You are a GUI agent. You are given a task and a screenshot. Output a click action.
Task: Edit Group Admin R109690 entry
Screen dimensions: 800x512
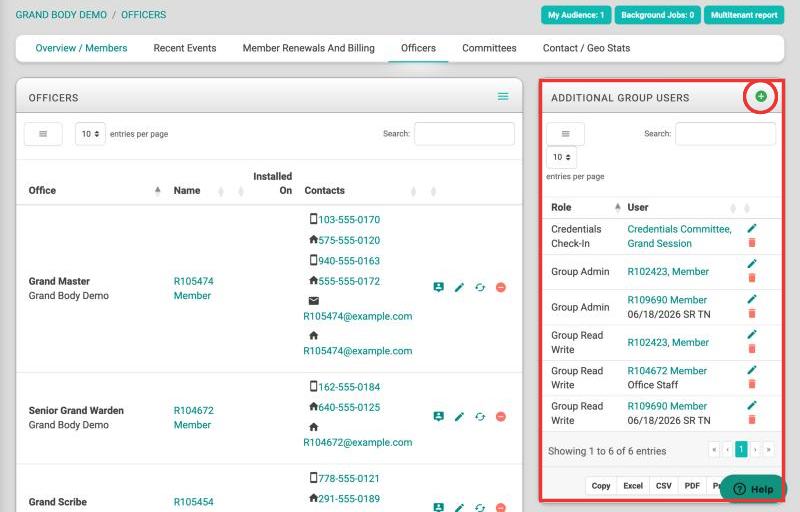click(752, 299)
